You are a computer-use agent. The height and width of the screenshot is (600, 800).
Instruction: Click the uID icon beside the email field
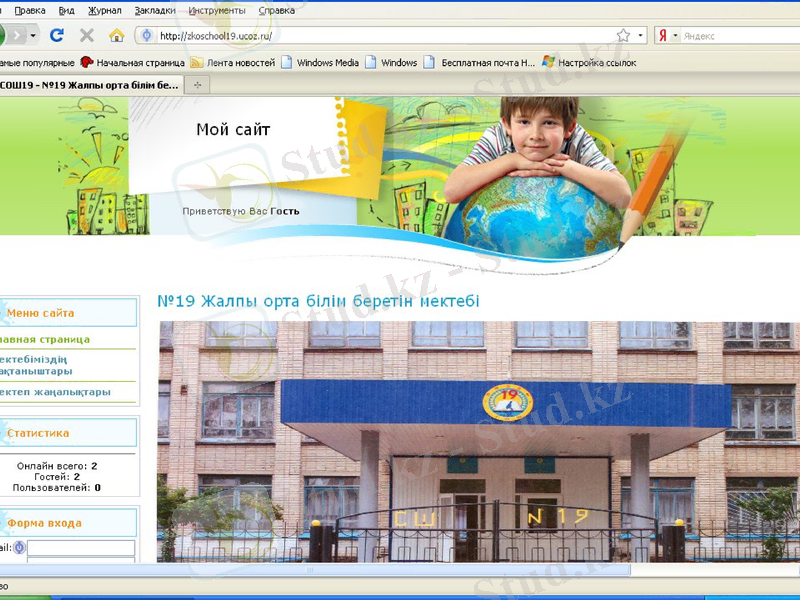[x=19, y=547]
